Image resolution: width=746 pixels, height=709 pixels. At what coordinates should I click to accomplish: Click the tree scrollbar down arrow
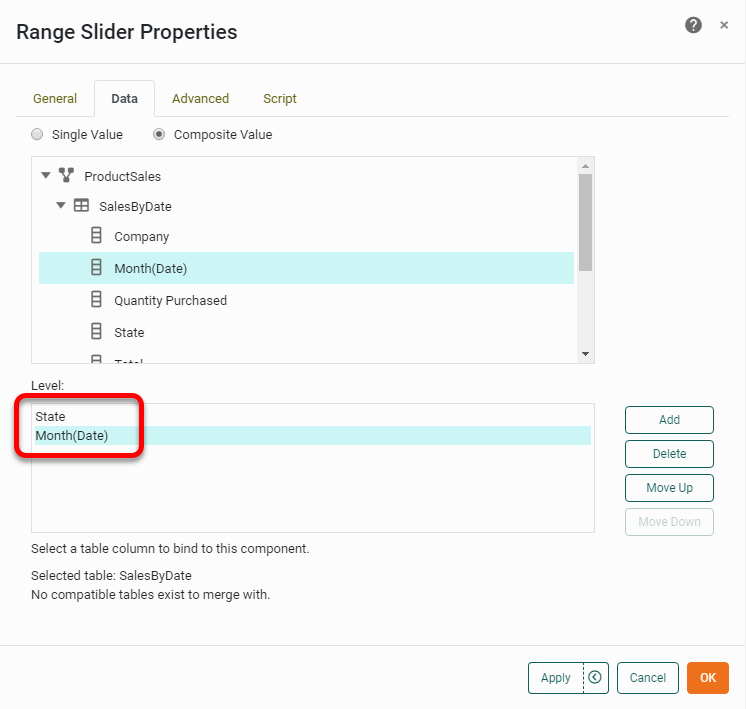586,354
